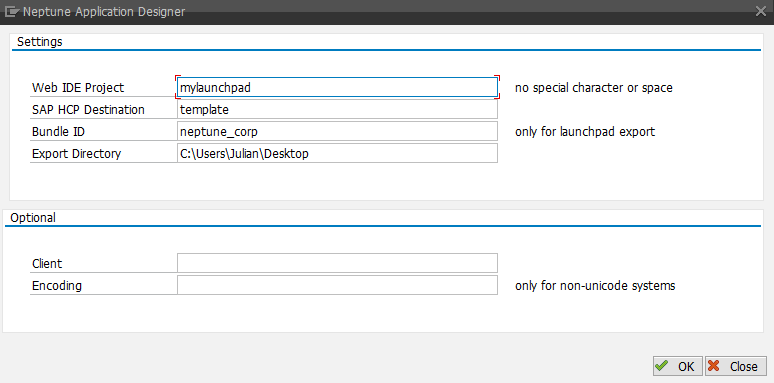Screen dimensions: 774x383
Task: Click the empty Encoding field
Action: click(337, 285)
